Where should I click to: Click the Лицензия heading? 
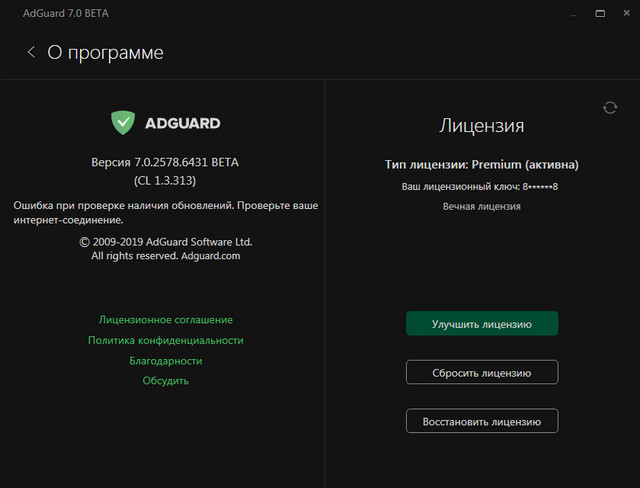pyautogui.click(x=482, y=126)
